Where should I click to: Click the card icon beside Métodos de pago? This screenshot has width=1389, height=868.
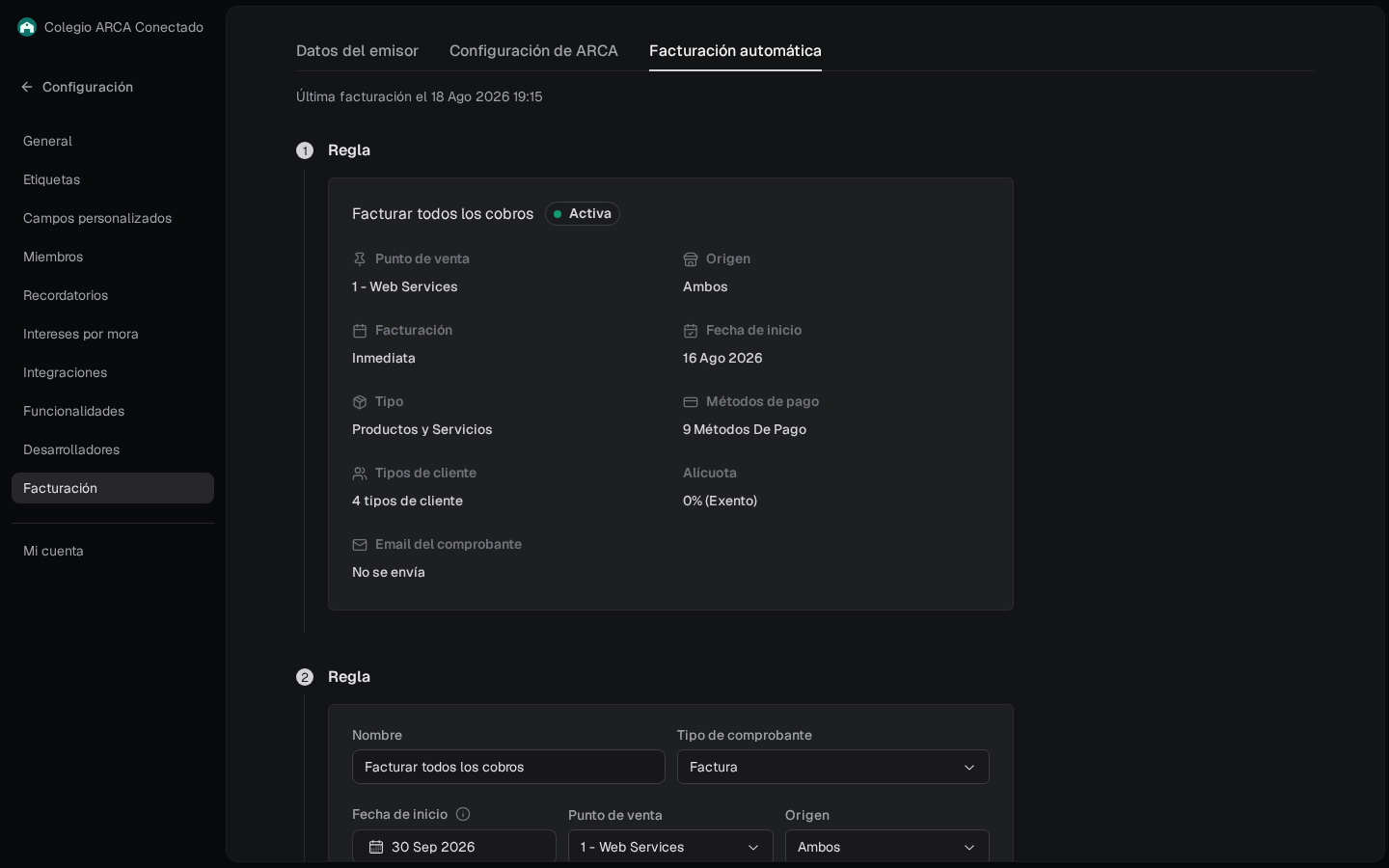[x=691, y=402]
